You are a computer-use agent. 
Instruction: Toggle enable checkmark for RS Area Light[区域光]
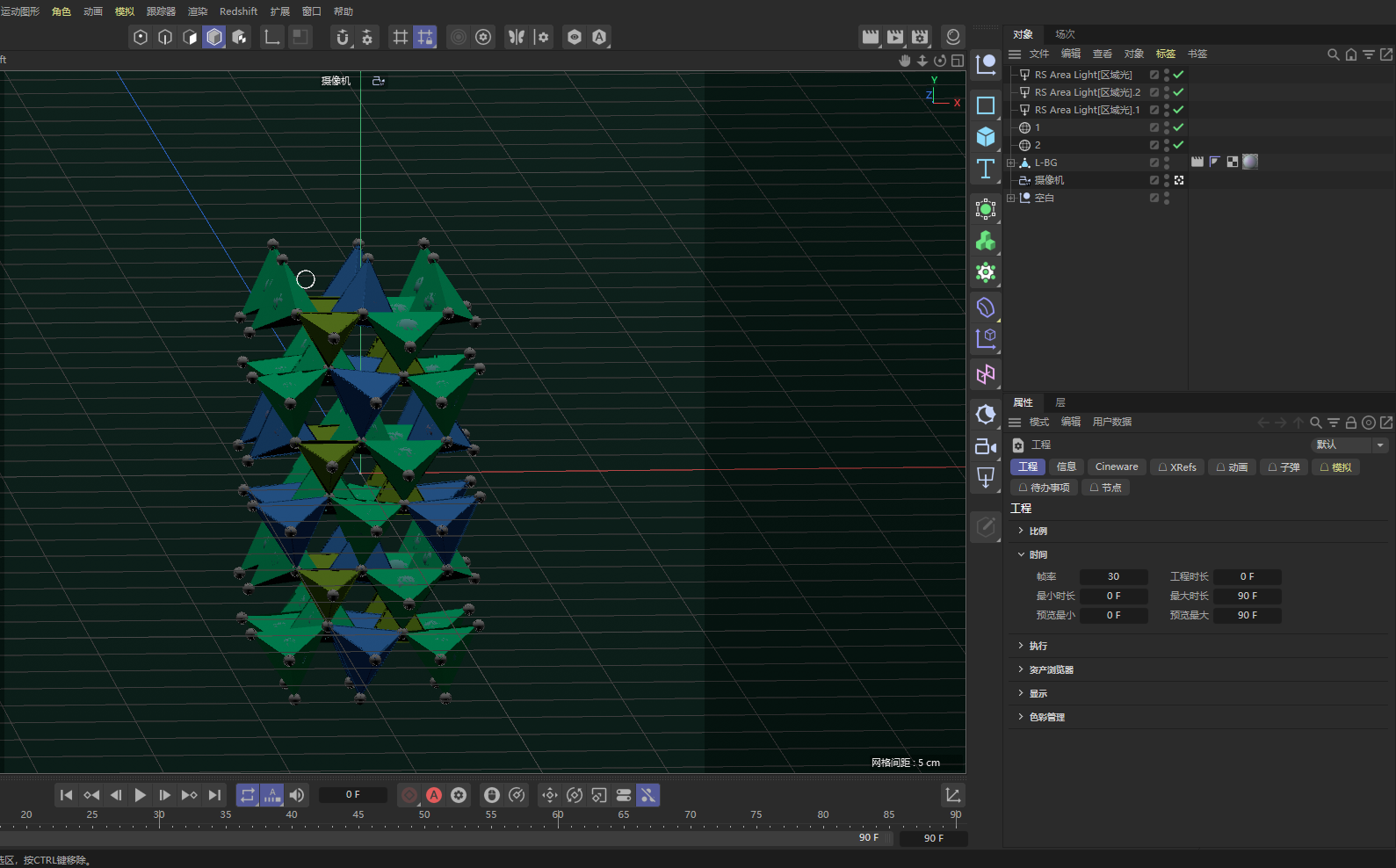coord(1179,75)
